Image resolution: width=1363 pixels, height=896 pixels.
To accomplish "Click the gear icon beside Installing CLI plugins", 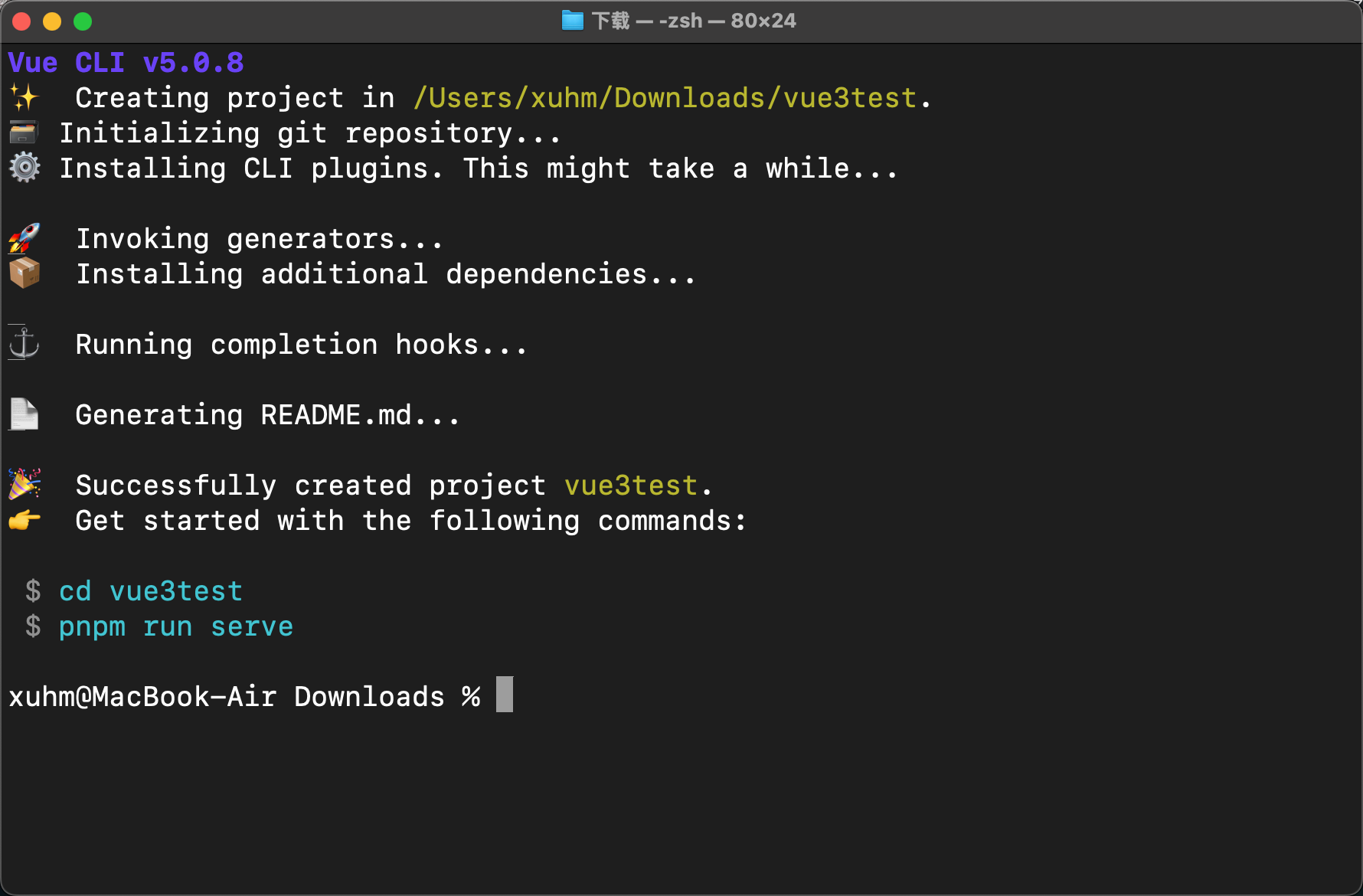I will (25, 168).
